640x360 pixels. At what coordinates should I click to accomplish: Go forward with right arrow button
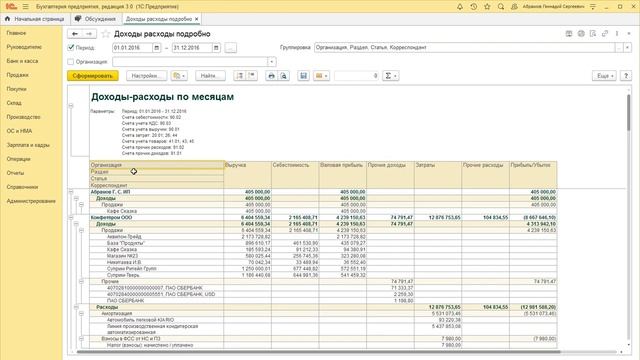point(89,34)
